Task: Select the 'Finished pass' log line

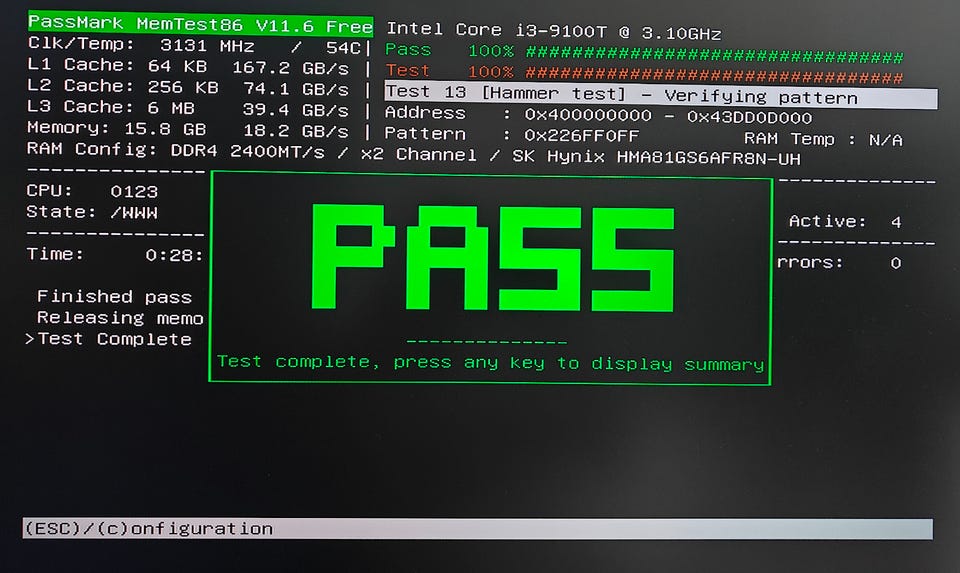Action: [x=114, y=297]
